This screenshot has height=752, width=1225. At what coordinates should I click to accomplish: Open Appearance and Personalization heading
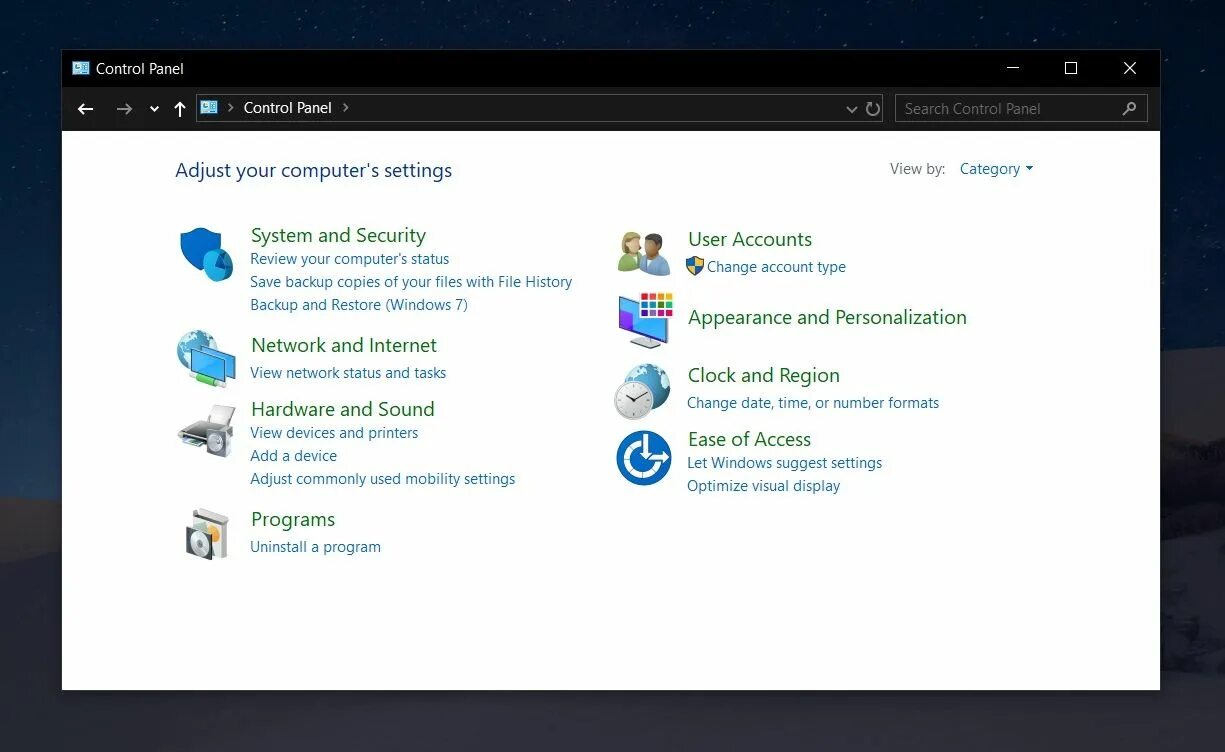(827, 317)
